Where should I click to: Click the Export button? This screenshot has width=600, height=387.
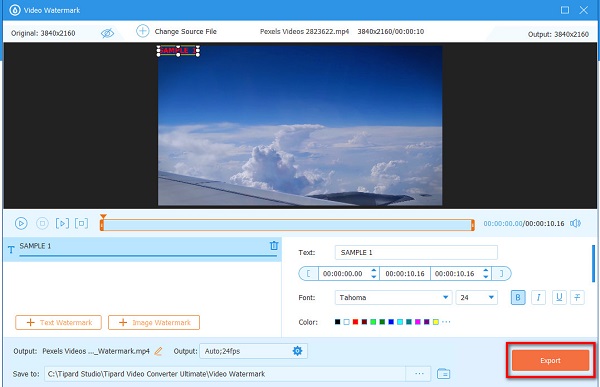pyautogui.click(x=550, y=360)
